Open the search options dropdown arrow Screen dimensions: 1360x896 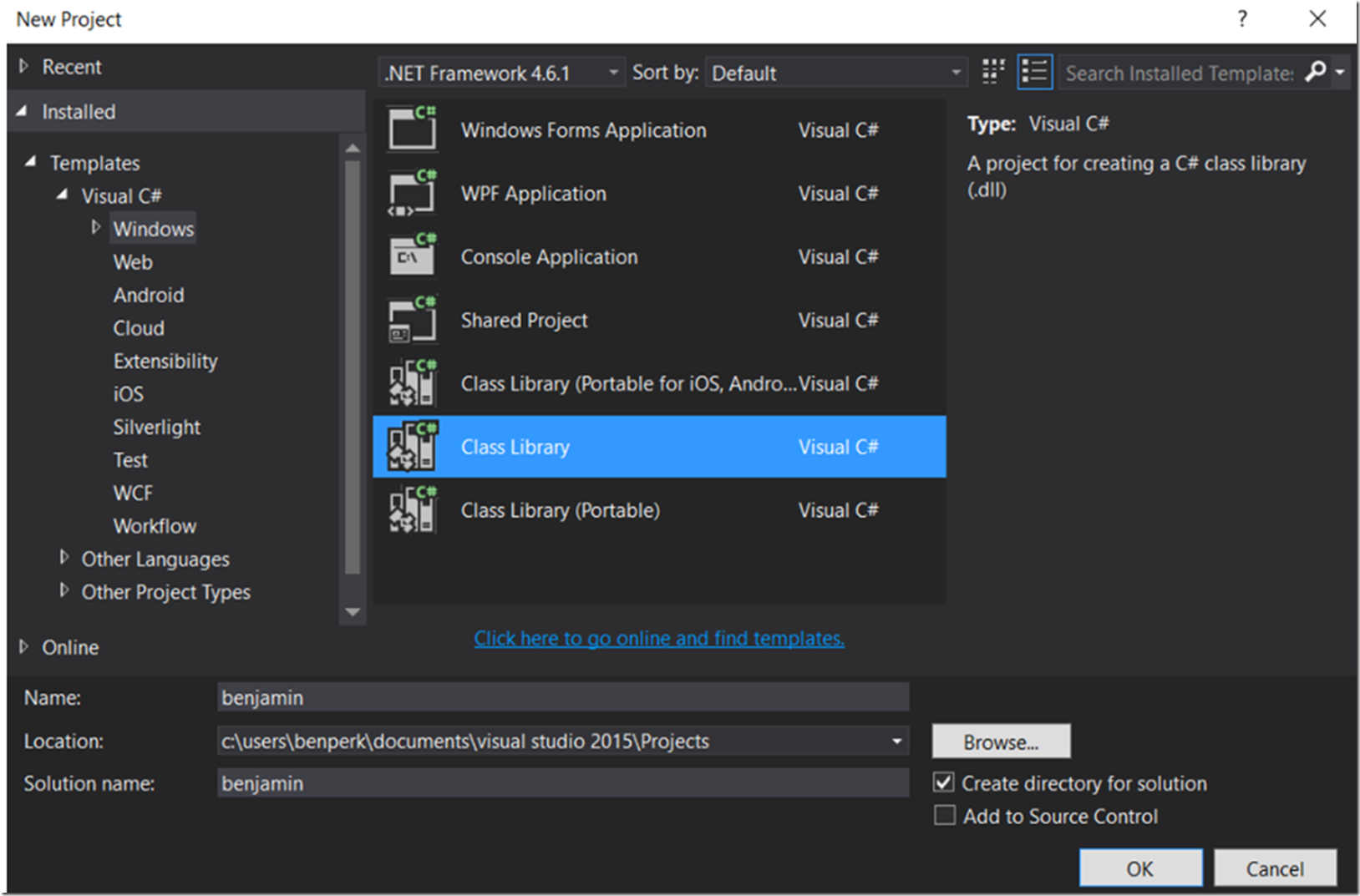point(1340,73)
